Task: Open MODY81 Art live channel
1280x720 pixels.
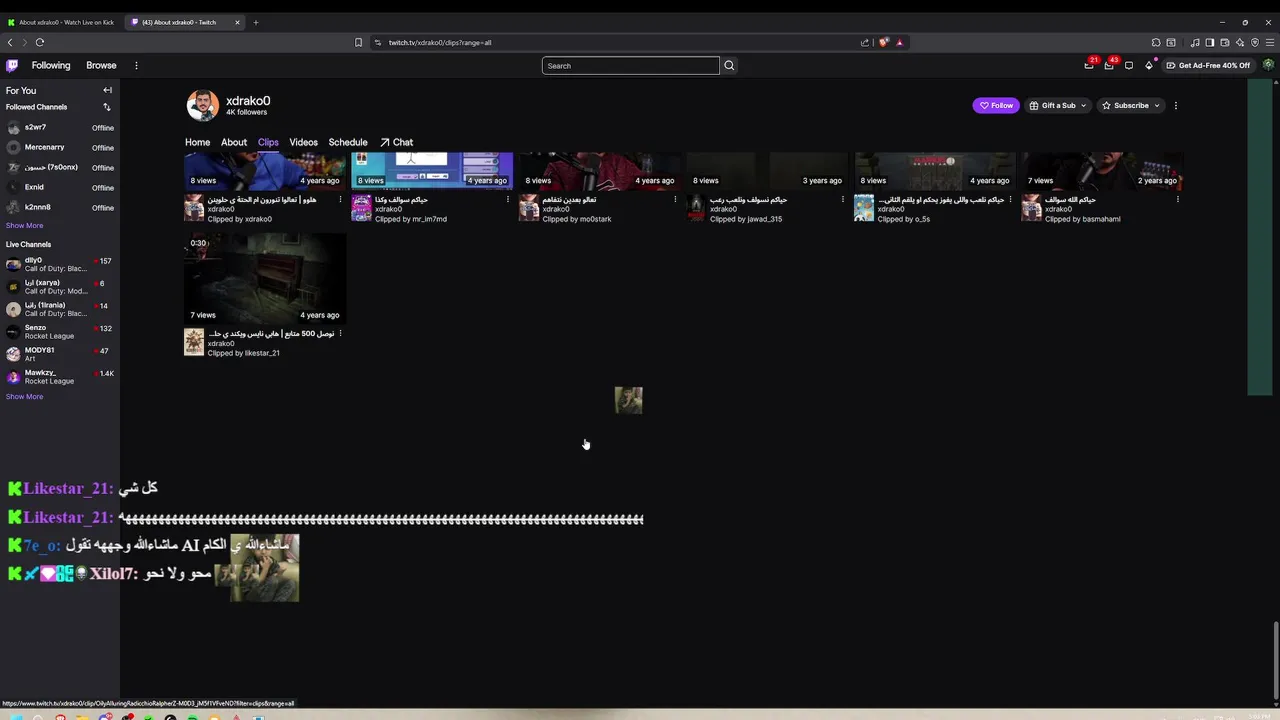Action: point(60,354)
